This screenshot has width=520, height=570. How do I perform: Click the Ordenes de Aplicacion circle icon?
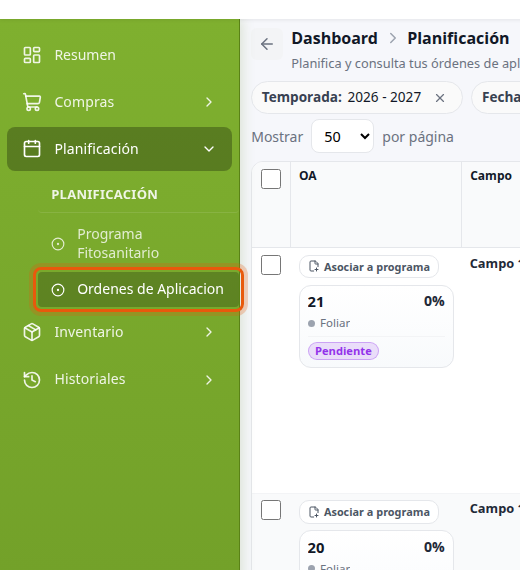click(58, 290)
